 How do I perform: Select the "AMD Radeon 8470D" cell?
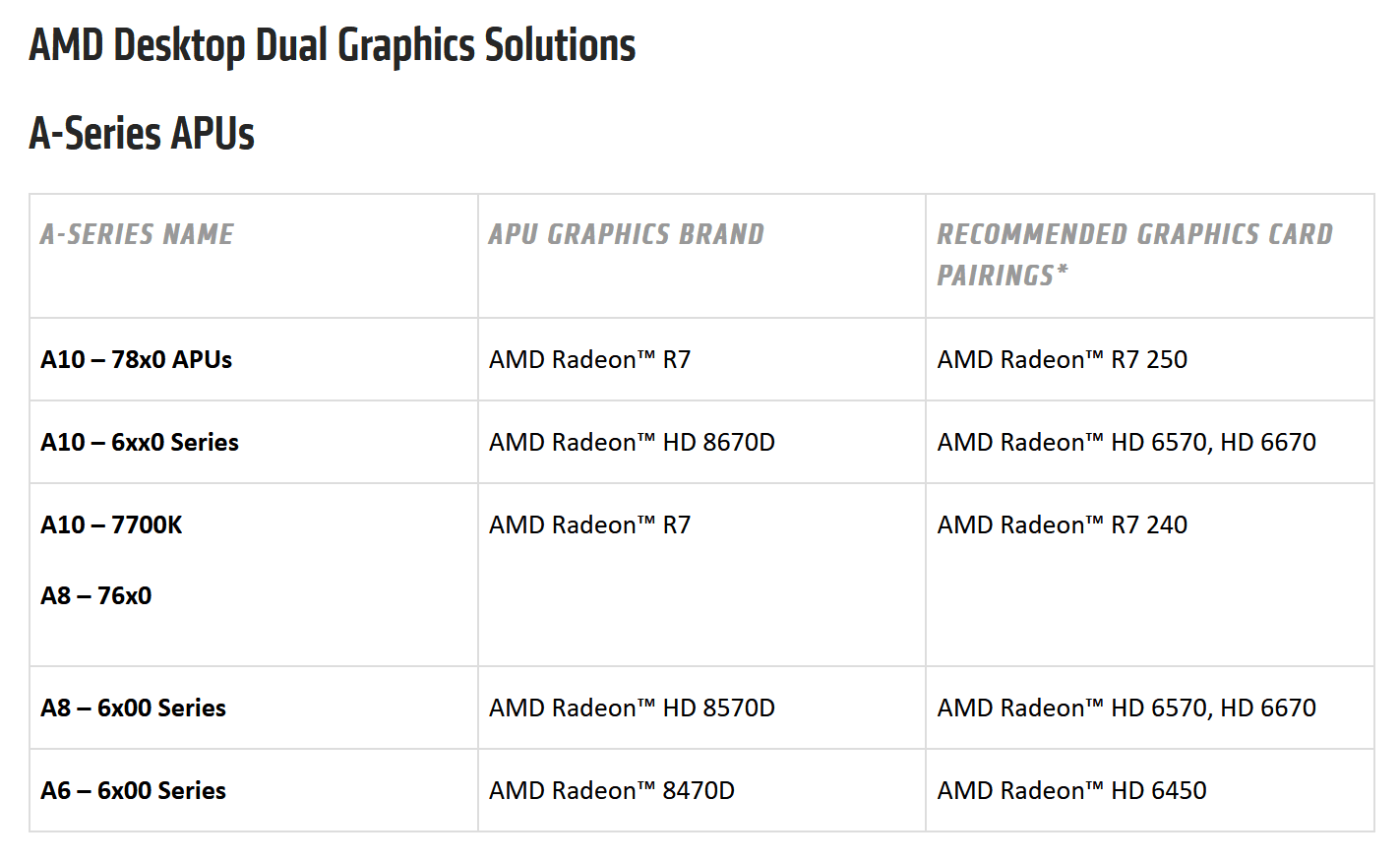point(611,790)
